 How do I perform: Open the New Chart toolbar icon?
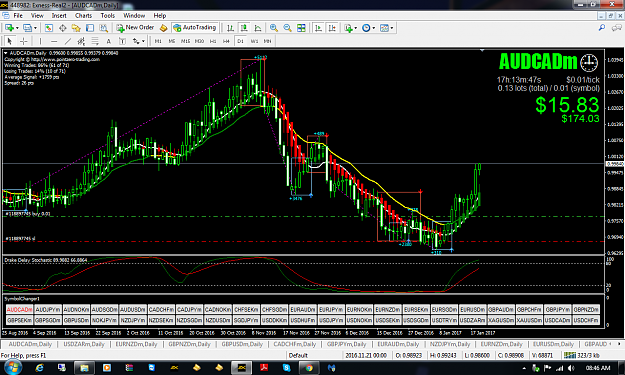coord(9,28)
